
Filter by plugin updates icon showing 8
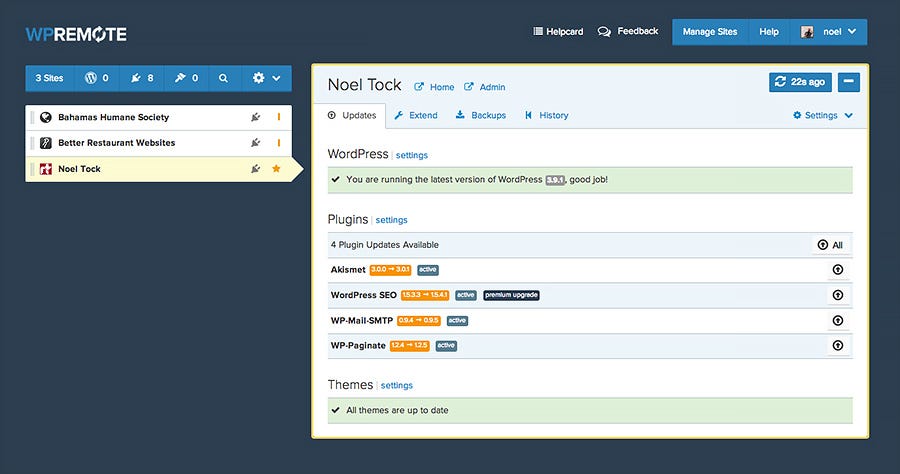[x=142, y=78]
